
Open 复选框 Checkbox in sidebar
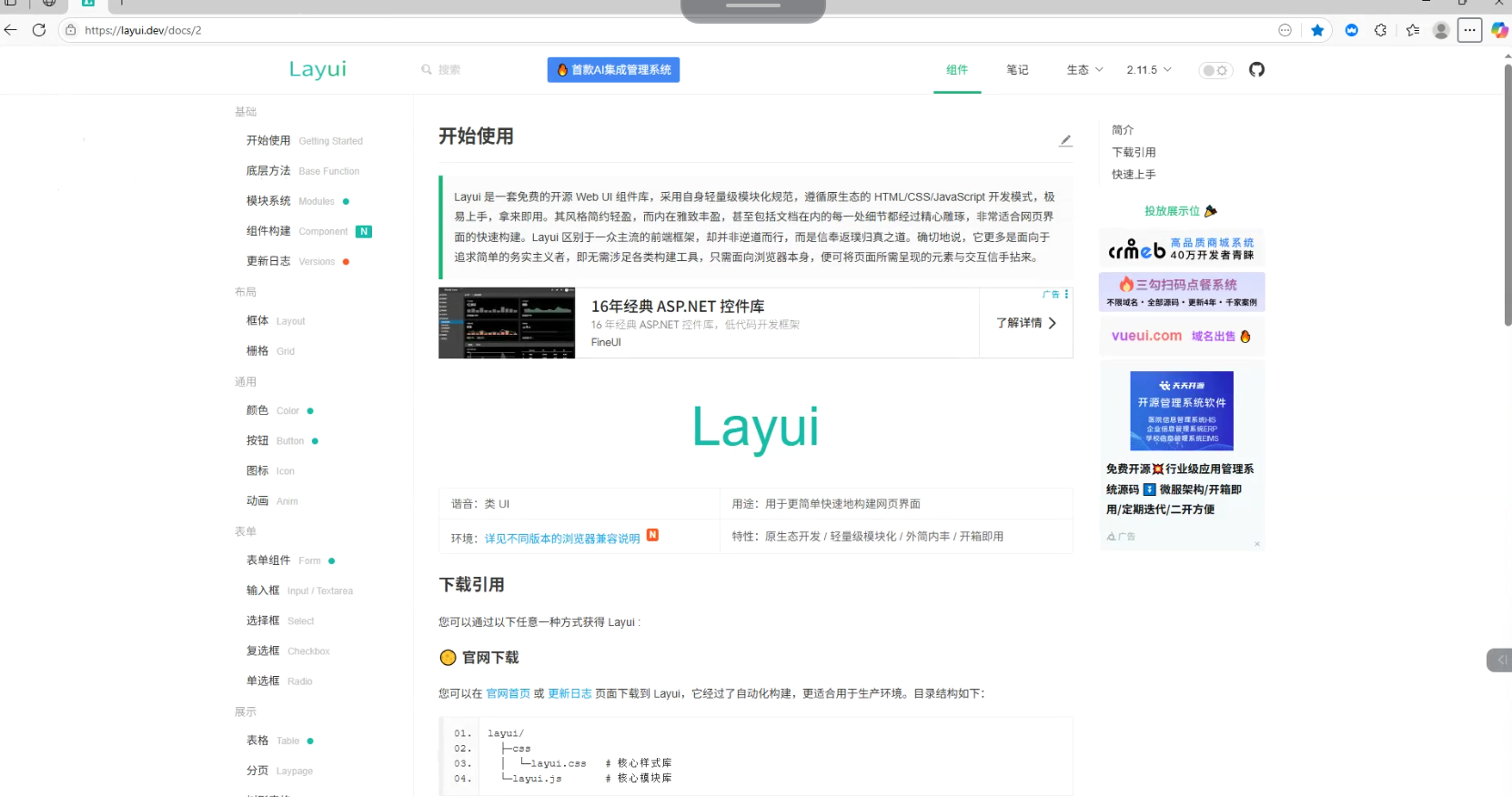pos(287,651)
